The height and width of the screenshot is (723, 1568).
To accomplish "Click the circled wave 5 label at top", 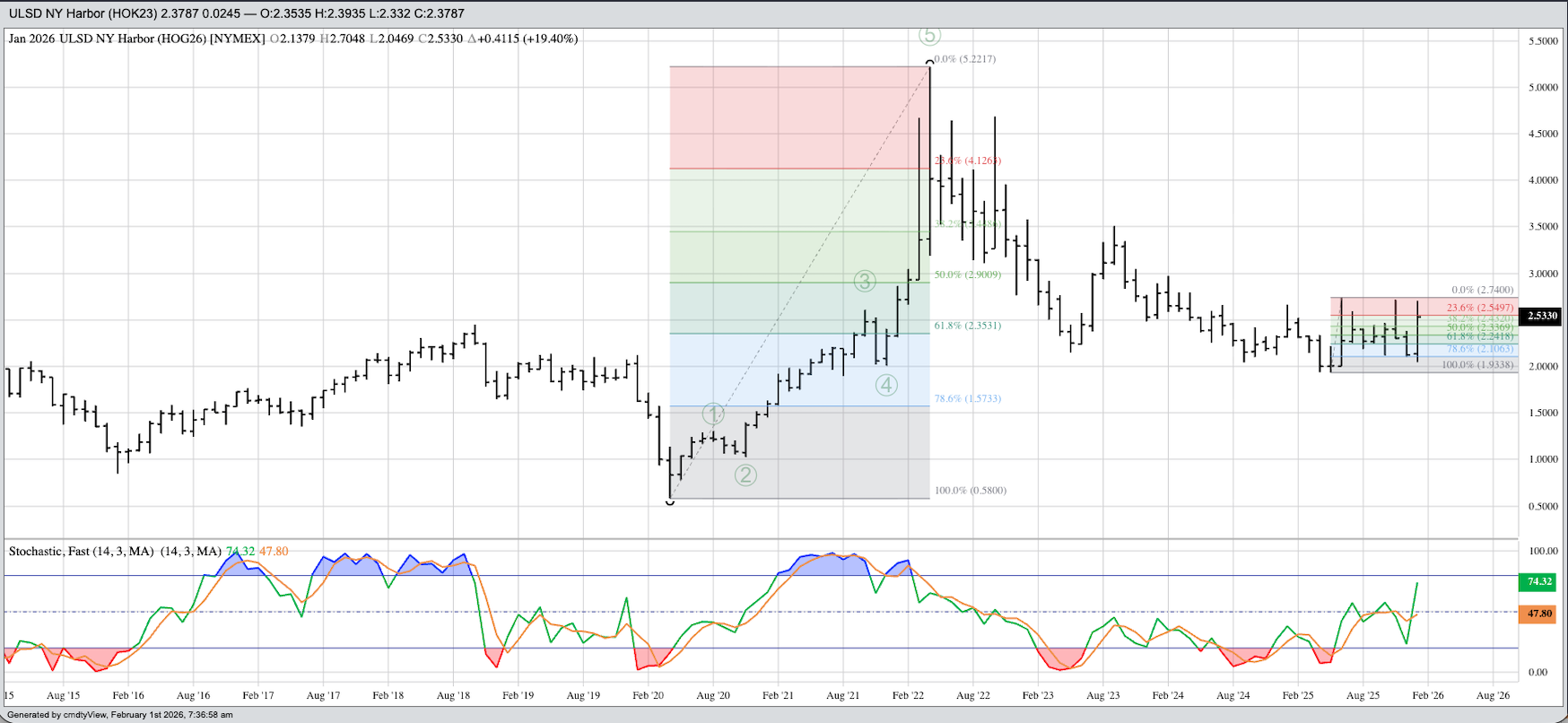I will [929, 35].
